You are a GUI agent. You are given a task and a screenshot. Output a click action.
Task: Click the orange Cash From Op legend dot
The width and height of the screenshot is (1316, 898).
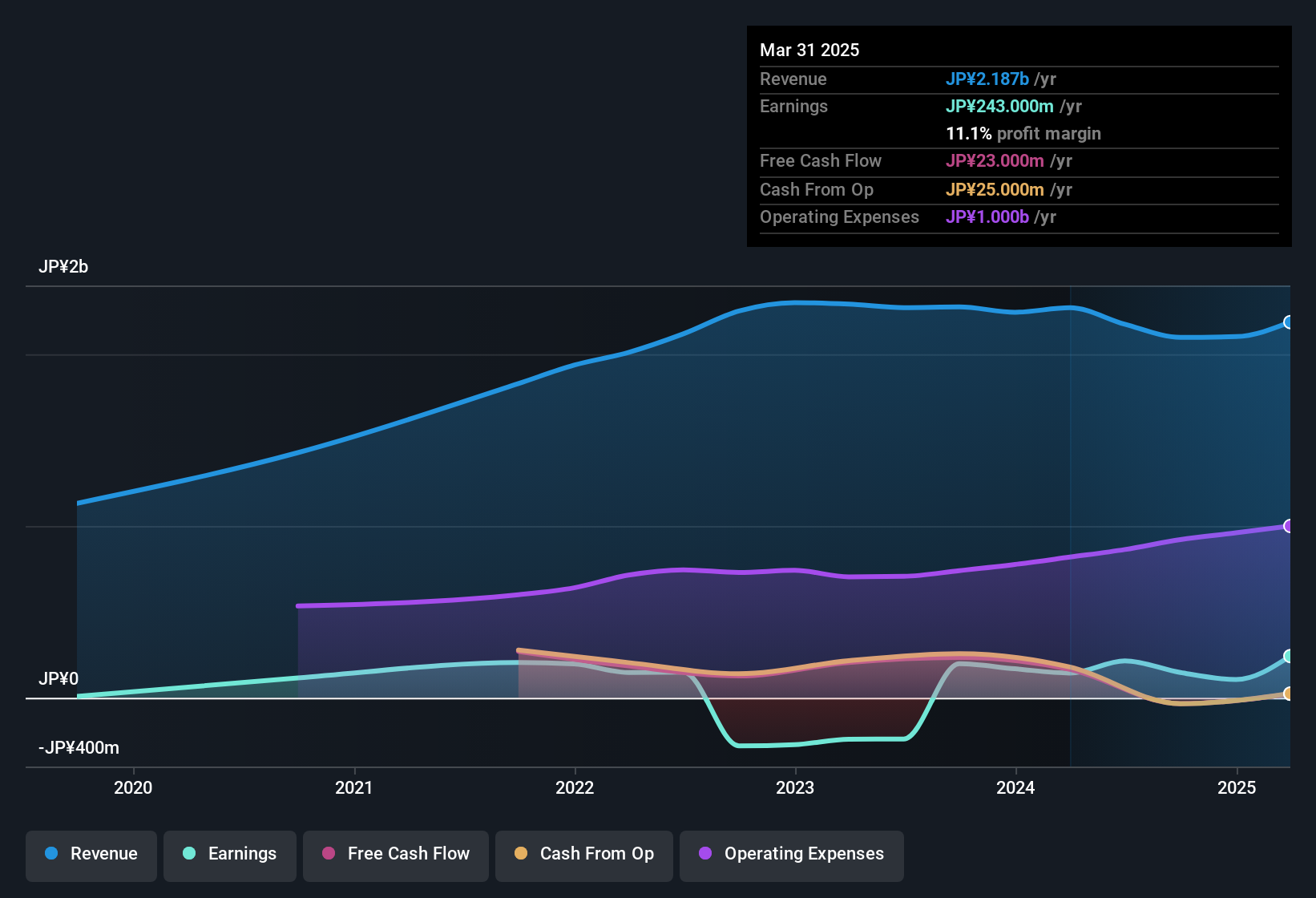pyautogui.click(x=522, y=854)
